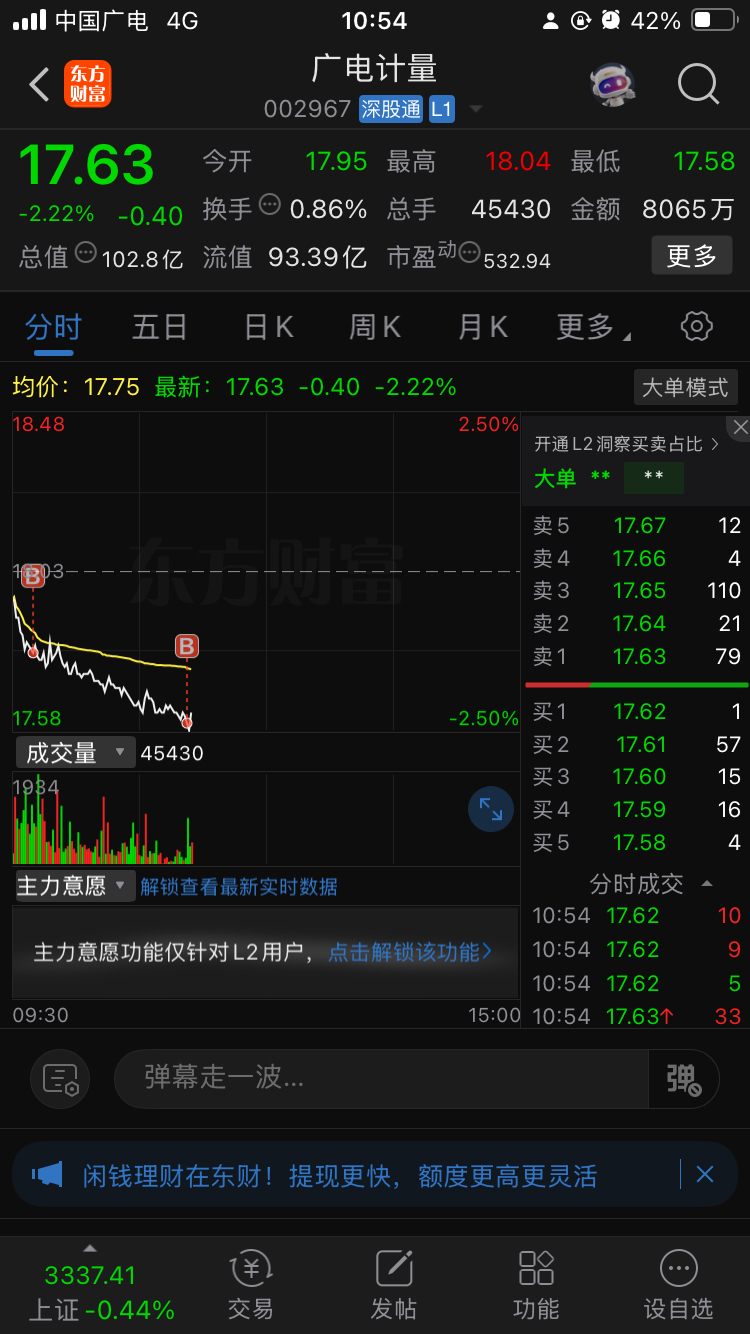Open the 总值 info icon

click(x=86, y=253)
